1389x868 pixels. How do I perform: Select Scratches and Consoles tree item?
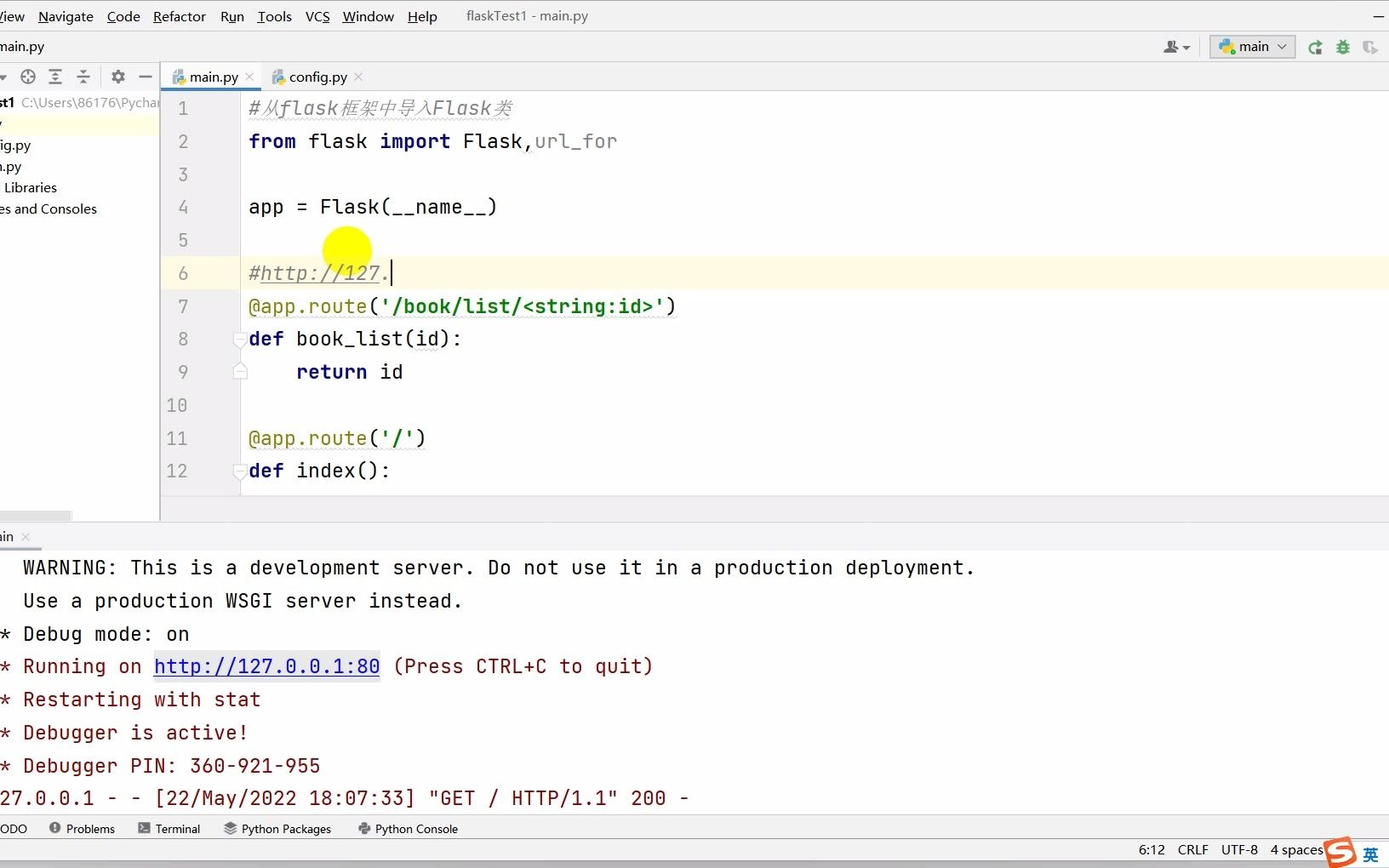[49, 208]
